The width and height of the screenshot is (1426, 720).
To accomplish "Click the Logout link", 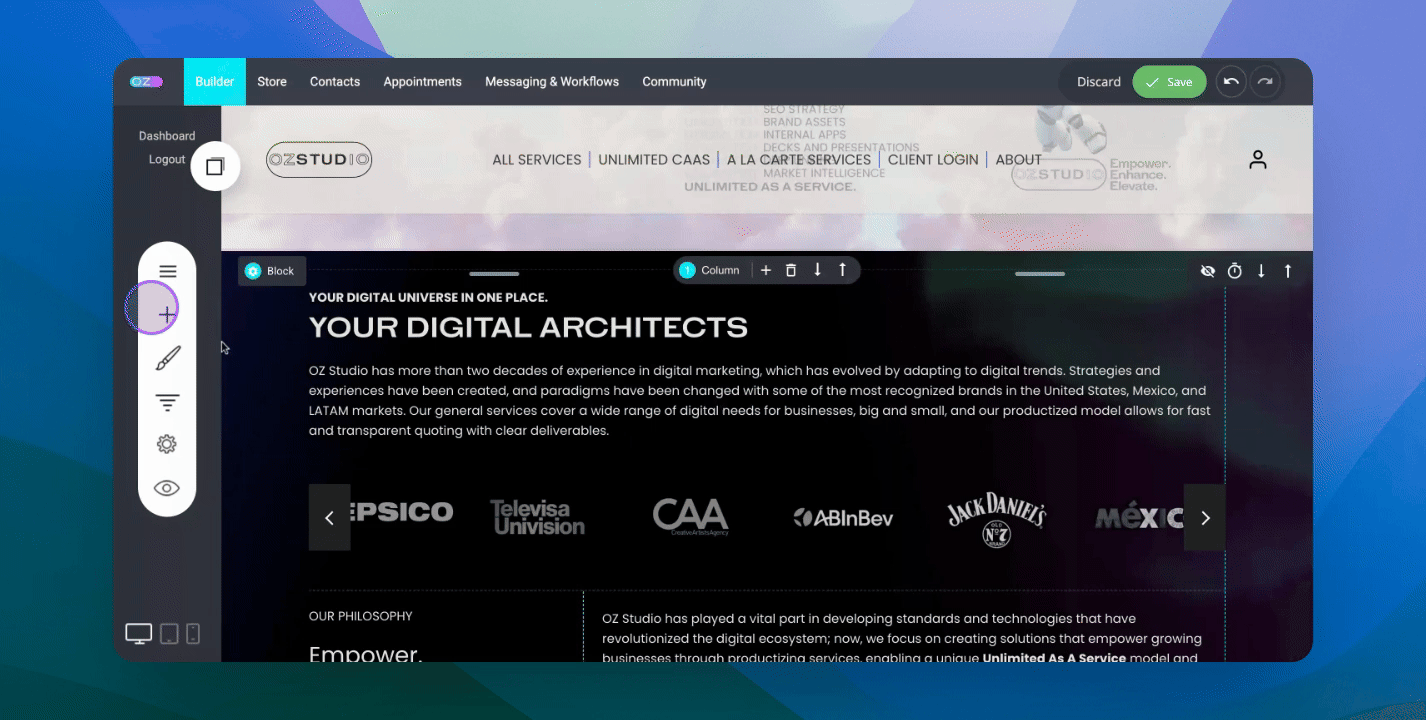I will coord(167,160).
